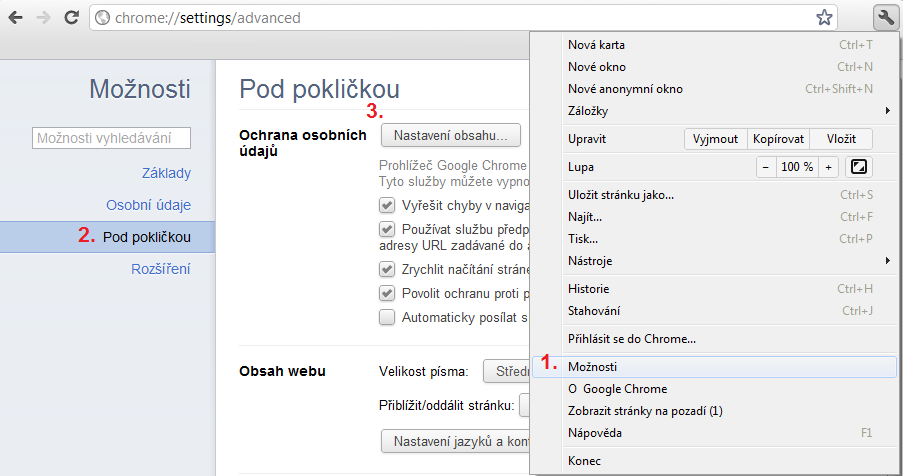Click the back navigation arrow
This screenshot has width=903, height=476.
click(17, 17)
